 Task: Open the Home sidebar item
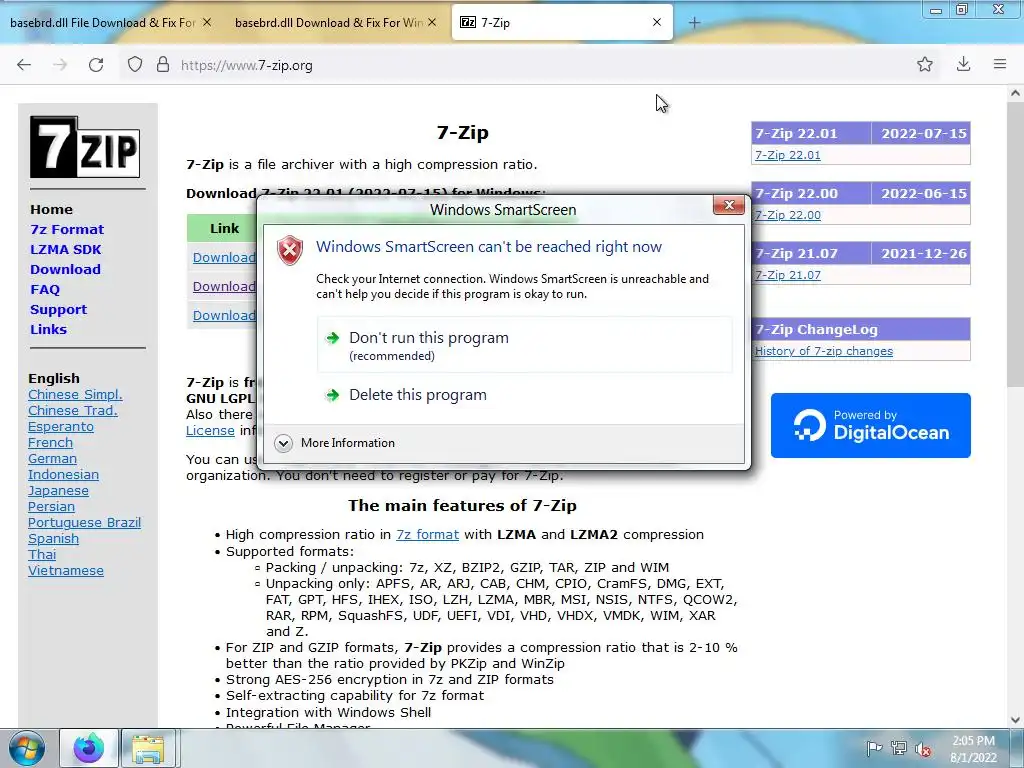pyautogui.click(x=52, y=210)
